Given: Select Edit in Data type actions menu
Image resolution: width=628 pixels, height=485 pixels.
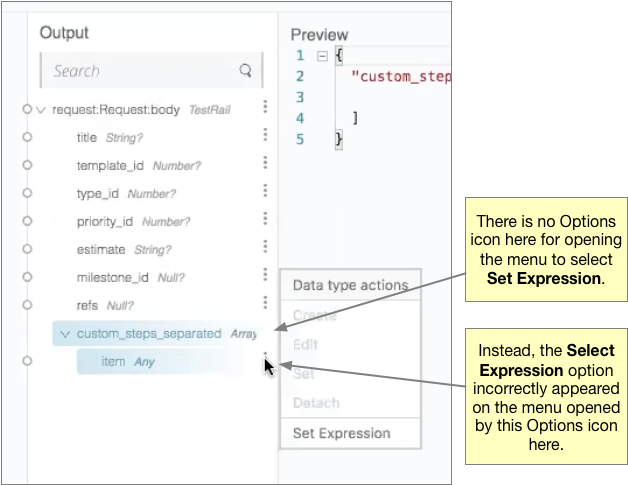Looking at the screenshot, I should (304, 344).
